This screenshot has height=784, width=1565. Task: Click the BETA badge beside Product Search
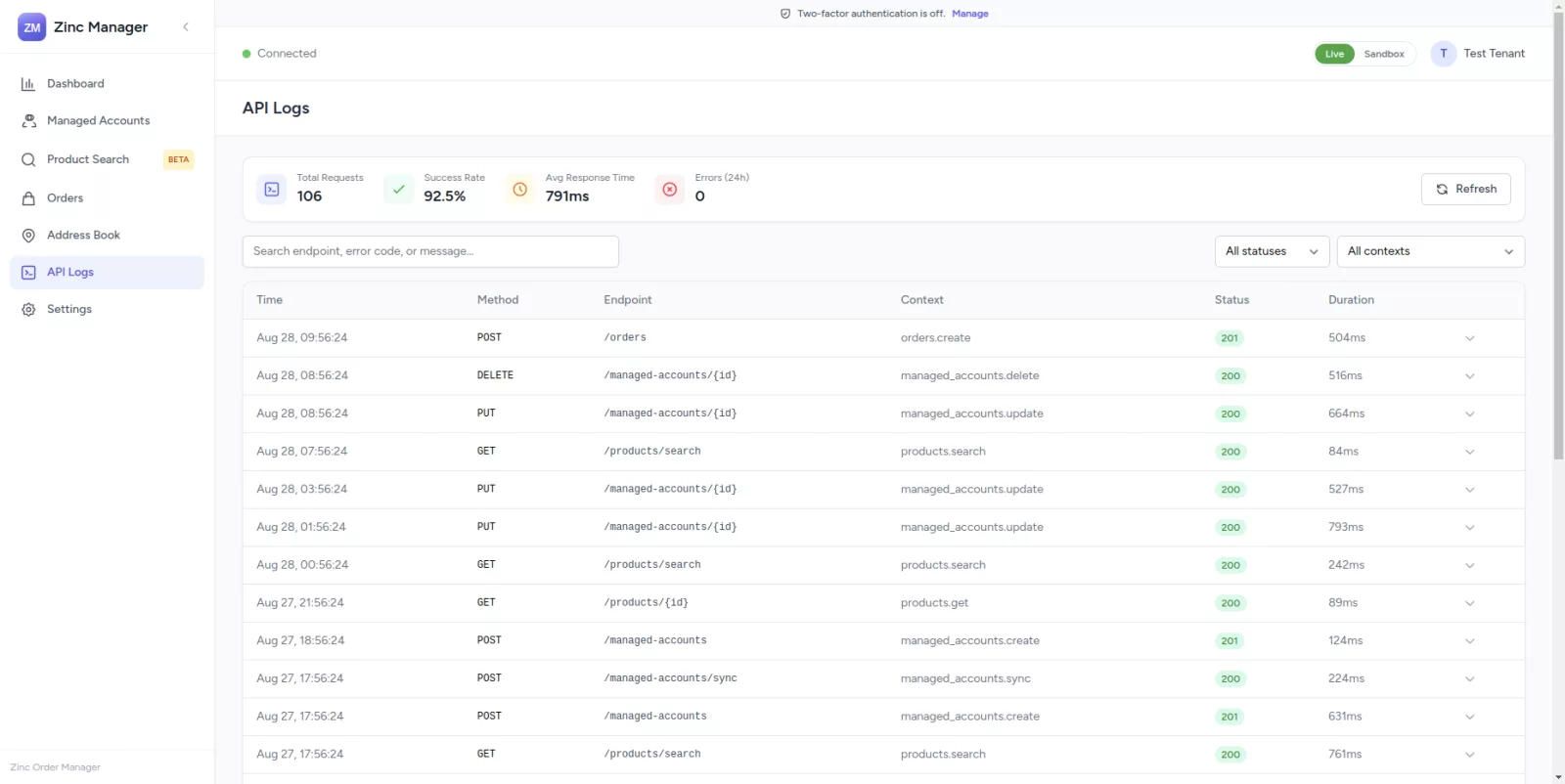point(178,159)
